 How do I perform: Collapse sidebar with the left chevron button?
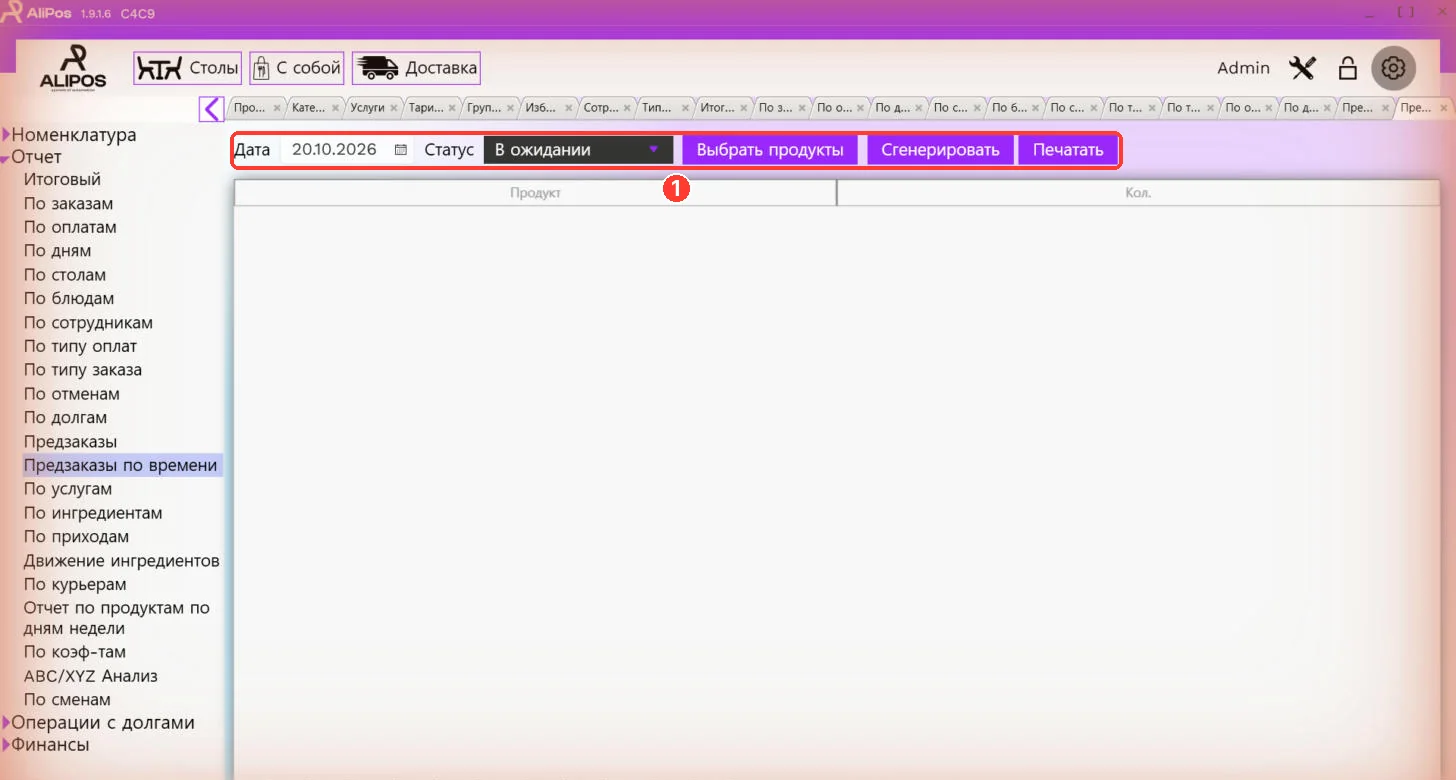(211, 108)
